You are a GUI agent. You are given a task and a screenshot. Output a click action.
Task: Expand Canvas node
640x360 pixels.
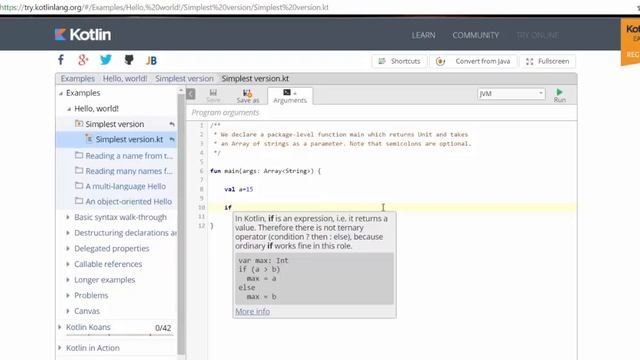pyautogui.click(x=68, y=311)
